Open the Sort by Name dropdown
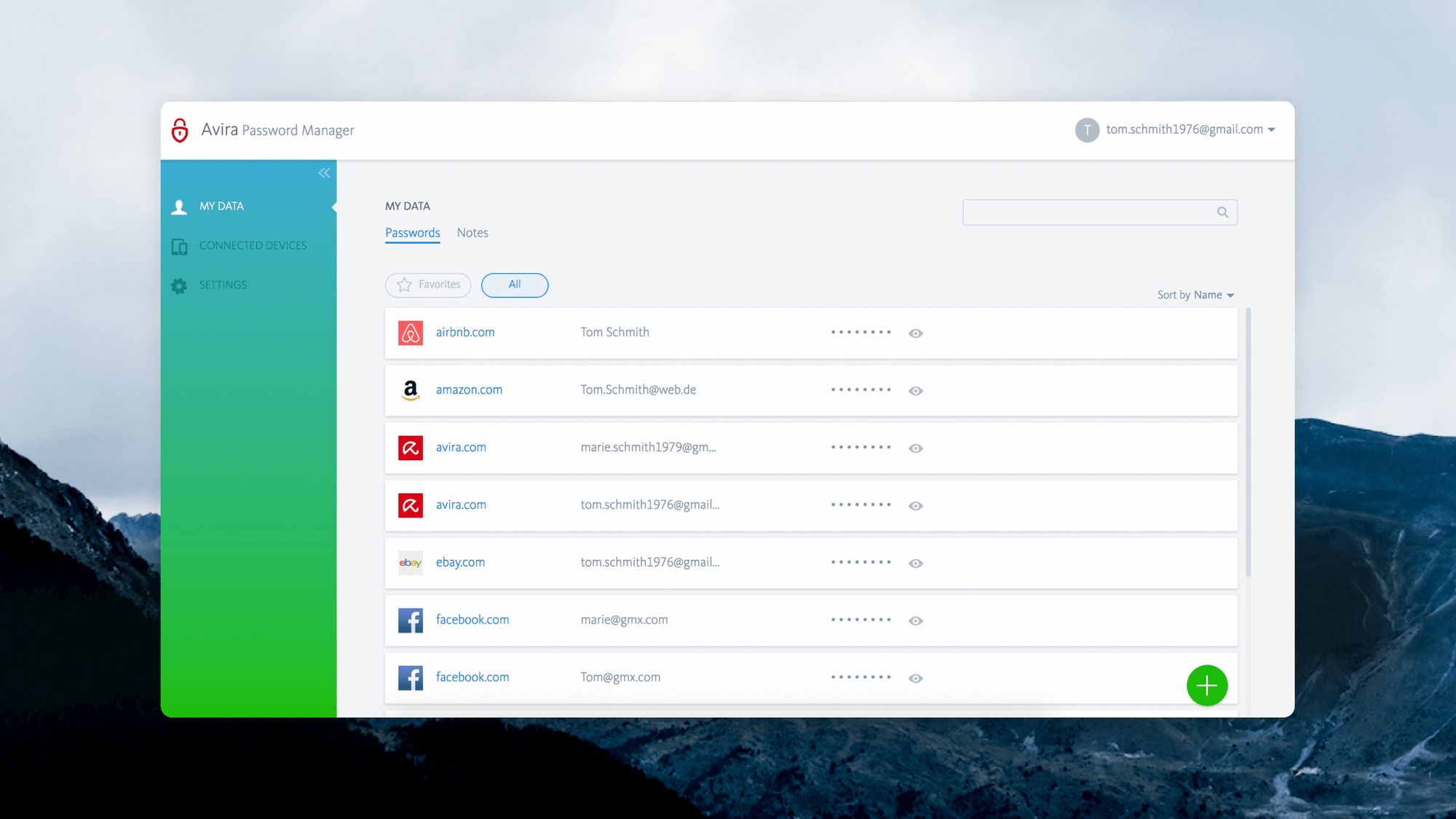This screenshot has width=1456, height=819. (x=1195, y=295)
